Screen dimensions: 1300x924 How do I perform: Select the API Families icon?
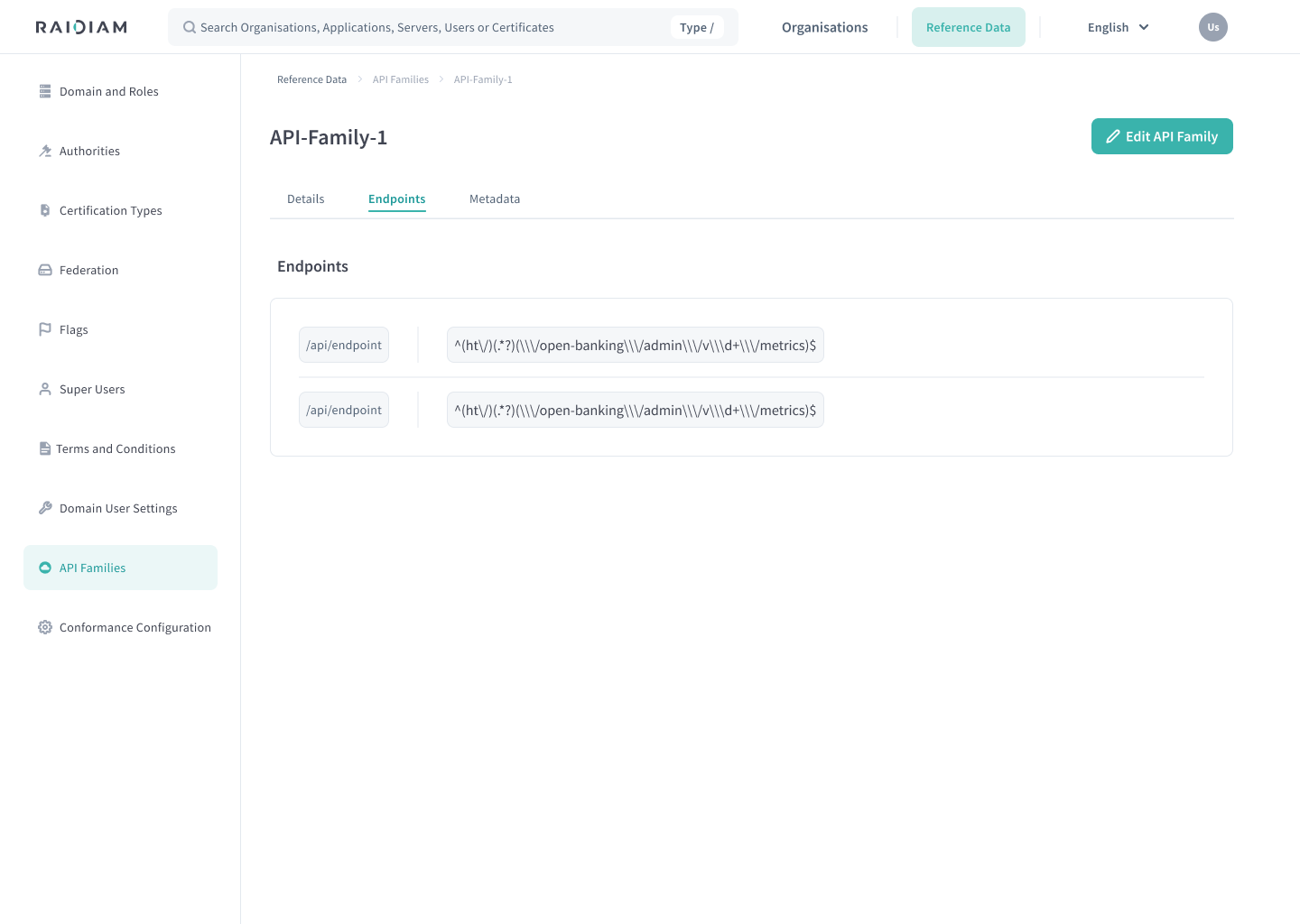coord(45,567)
